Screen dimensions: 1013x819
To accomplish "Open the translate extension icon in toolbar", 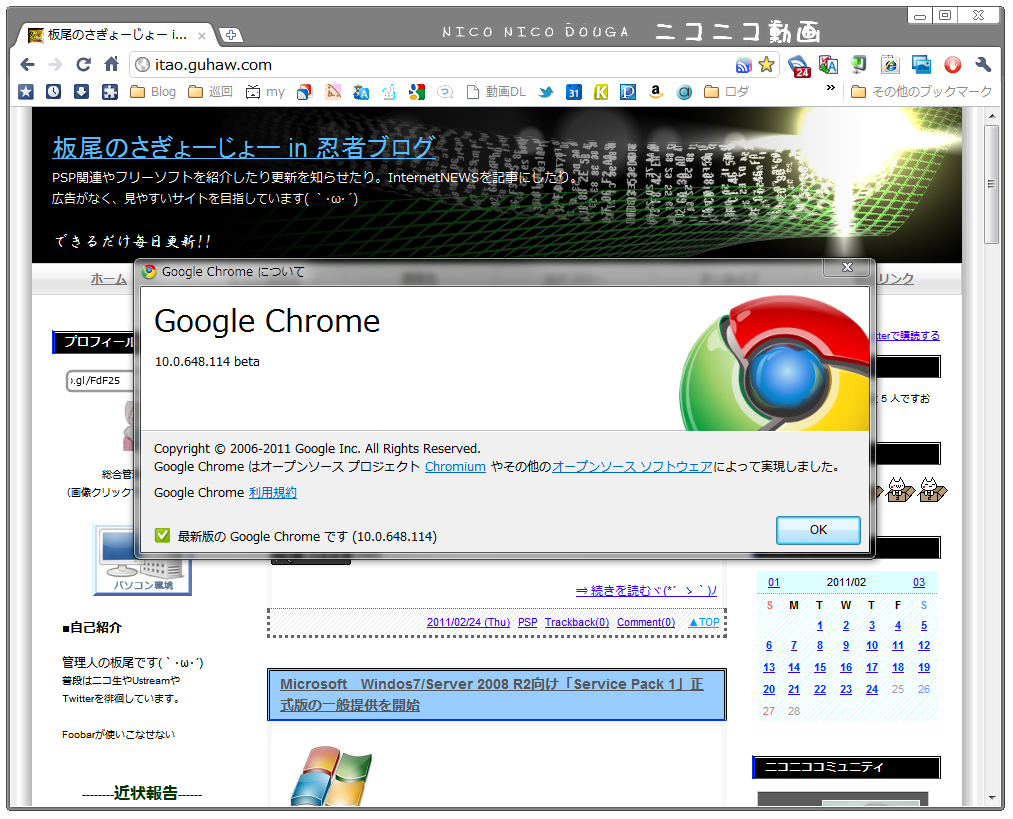I will tap(828, 65).
